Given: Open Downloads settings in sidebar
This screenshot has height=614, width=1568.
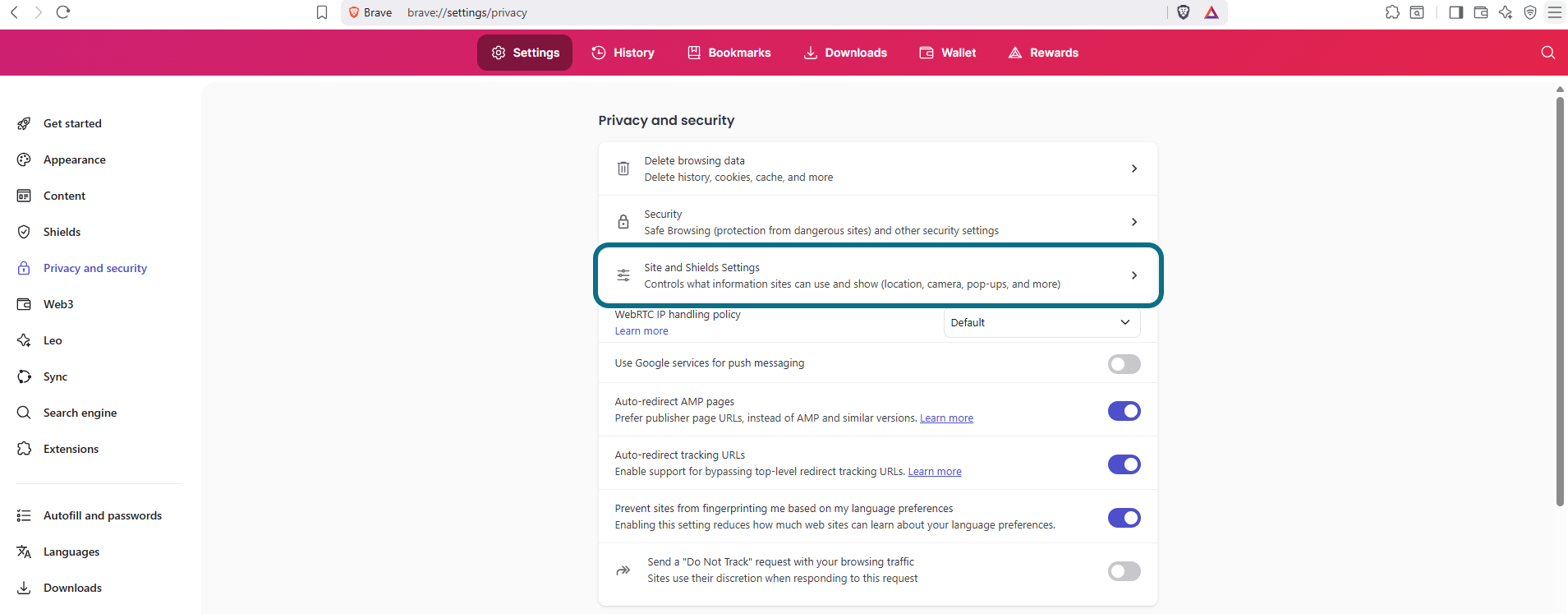Looking at the screenshot, I should click(73, 588).
